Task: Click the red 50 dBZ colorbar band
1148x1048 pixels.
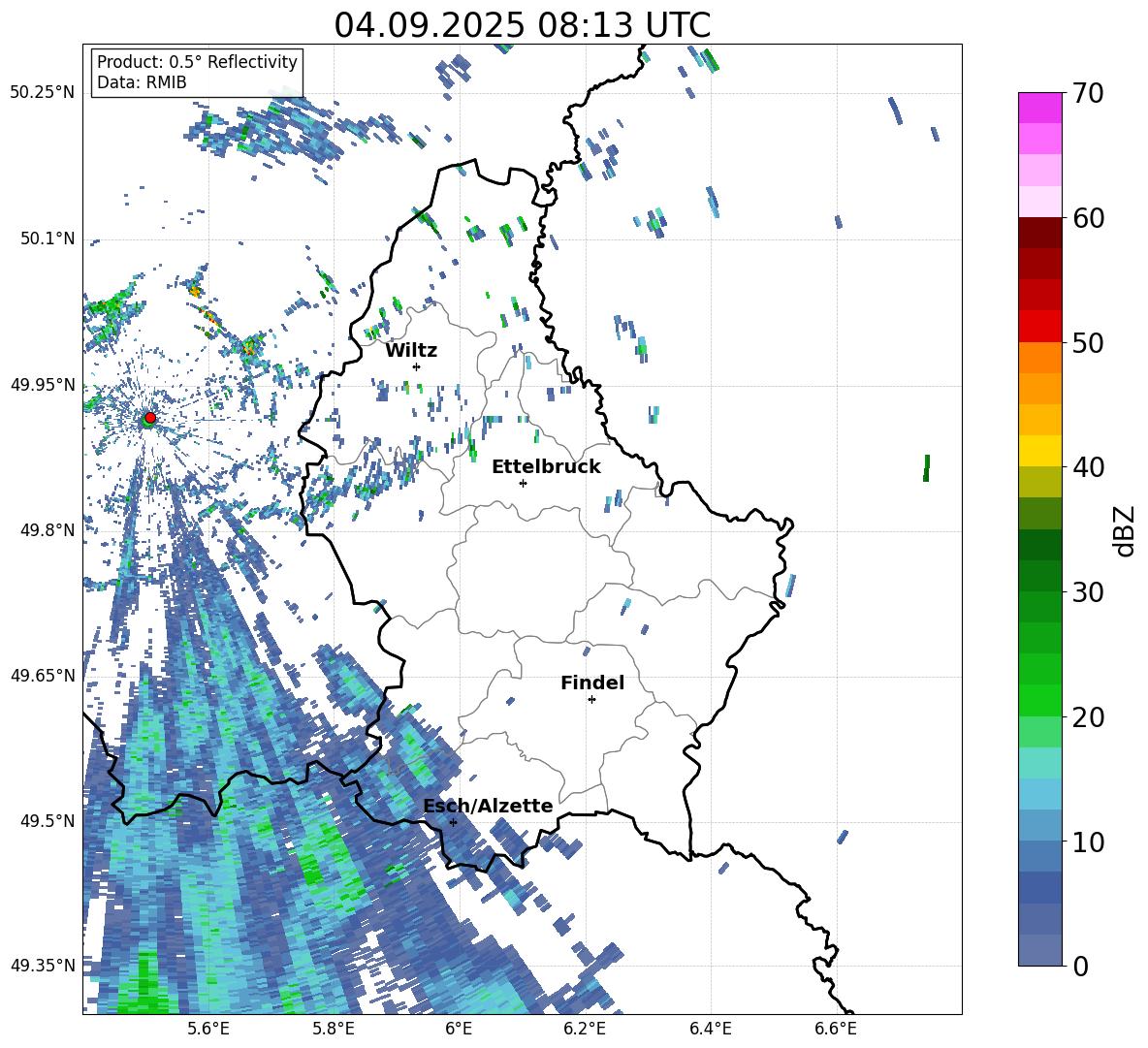Action: (1039, 327)
